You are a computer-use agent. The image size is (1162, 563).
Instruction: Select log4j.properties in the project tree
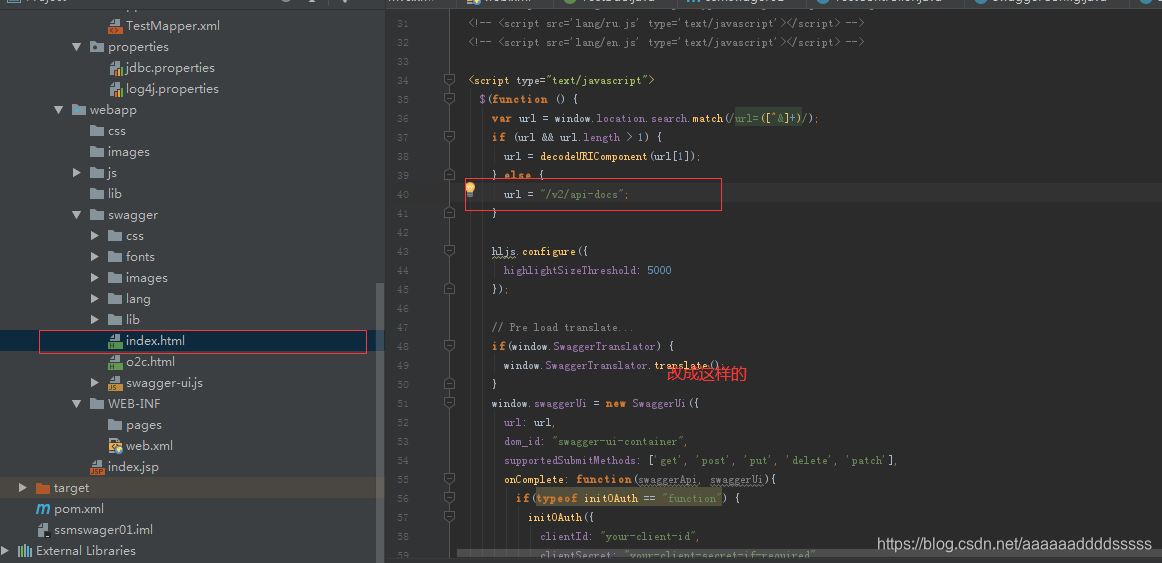[x=173, y=89]
